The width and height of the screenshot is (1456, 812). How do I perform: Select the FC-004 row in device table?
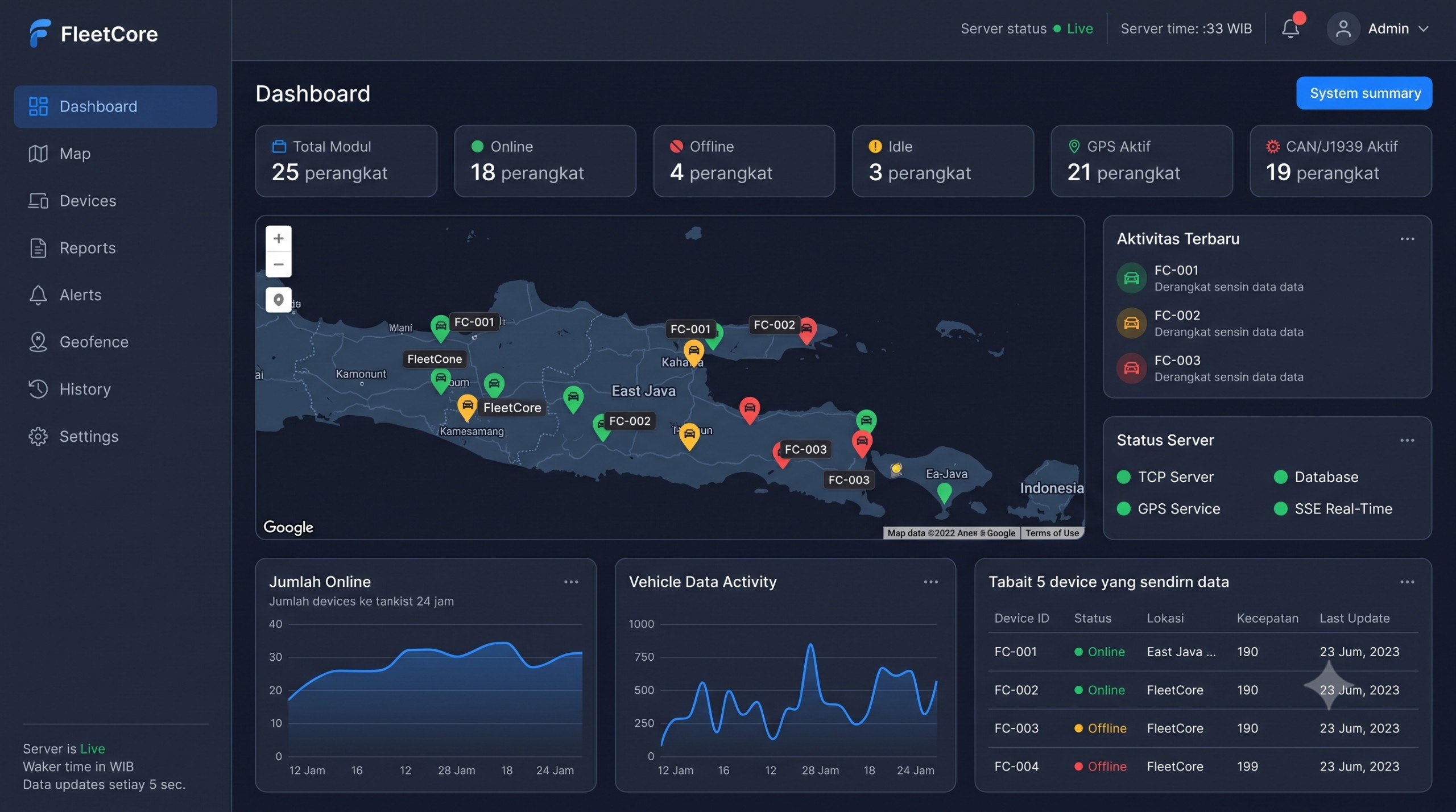coord(1203,767)
